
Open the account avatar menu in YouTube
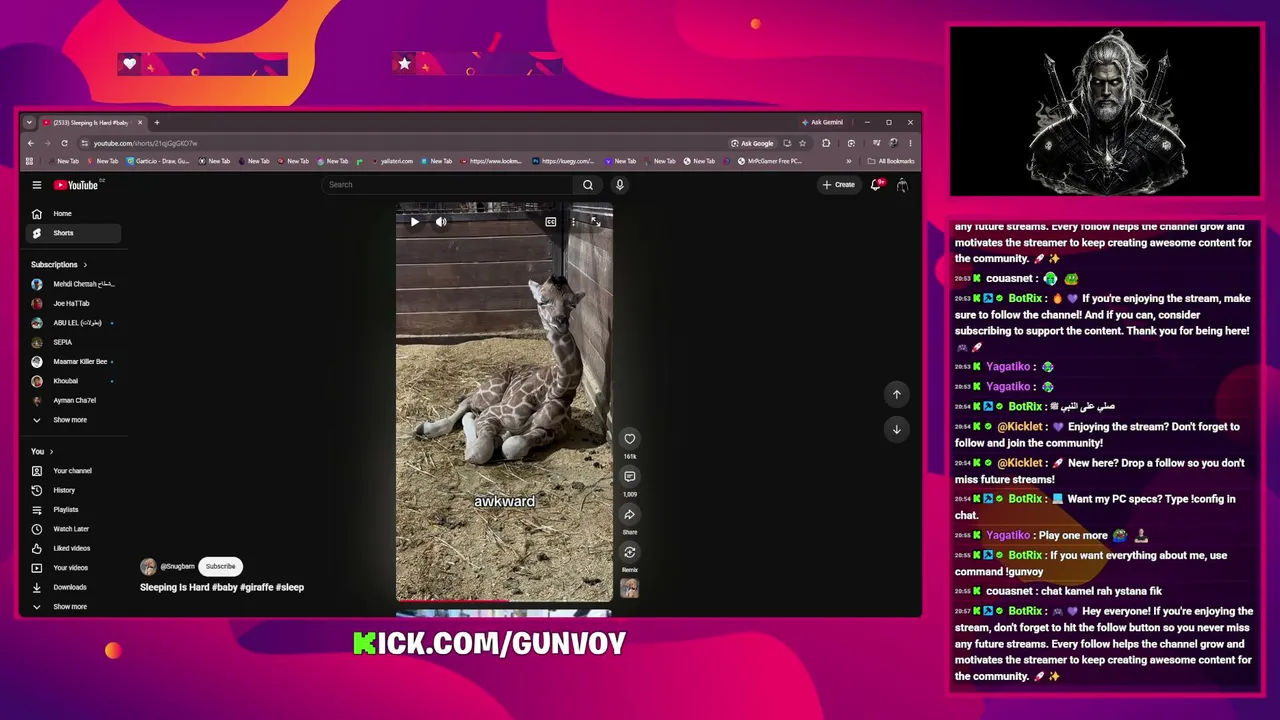click(902, 185)
